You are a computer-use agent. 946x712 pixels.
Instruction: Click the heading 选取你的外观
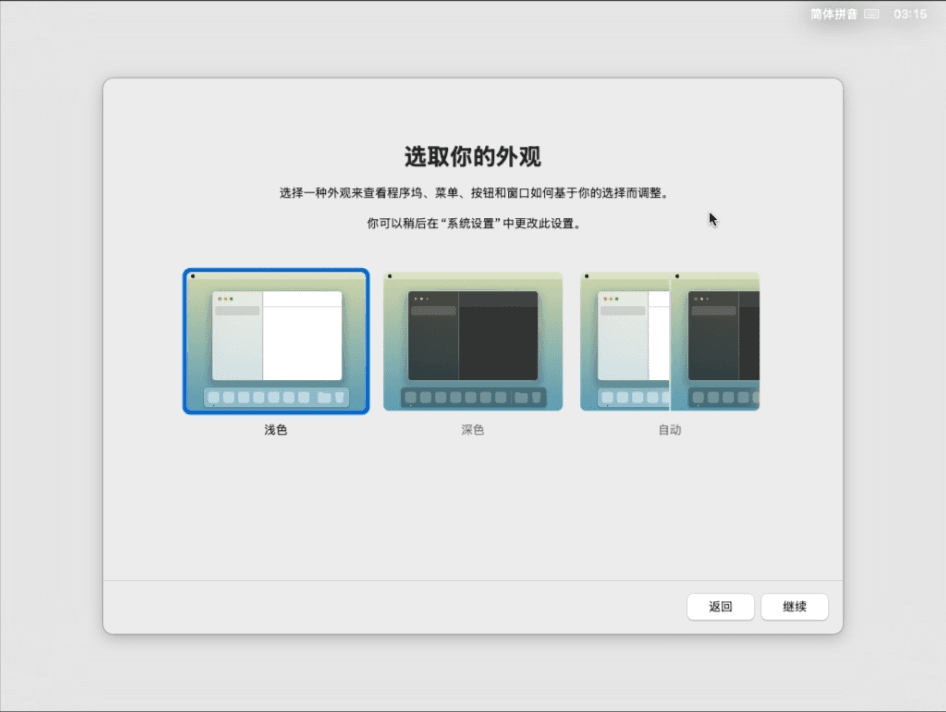(472, 157)
